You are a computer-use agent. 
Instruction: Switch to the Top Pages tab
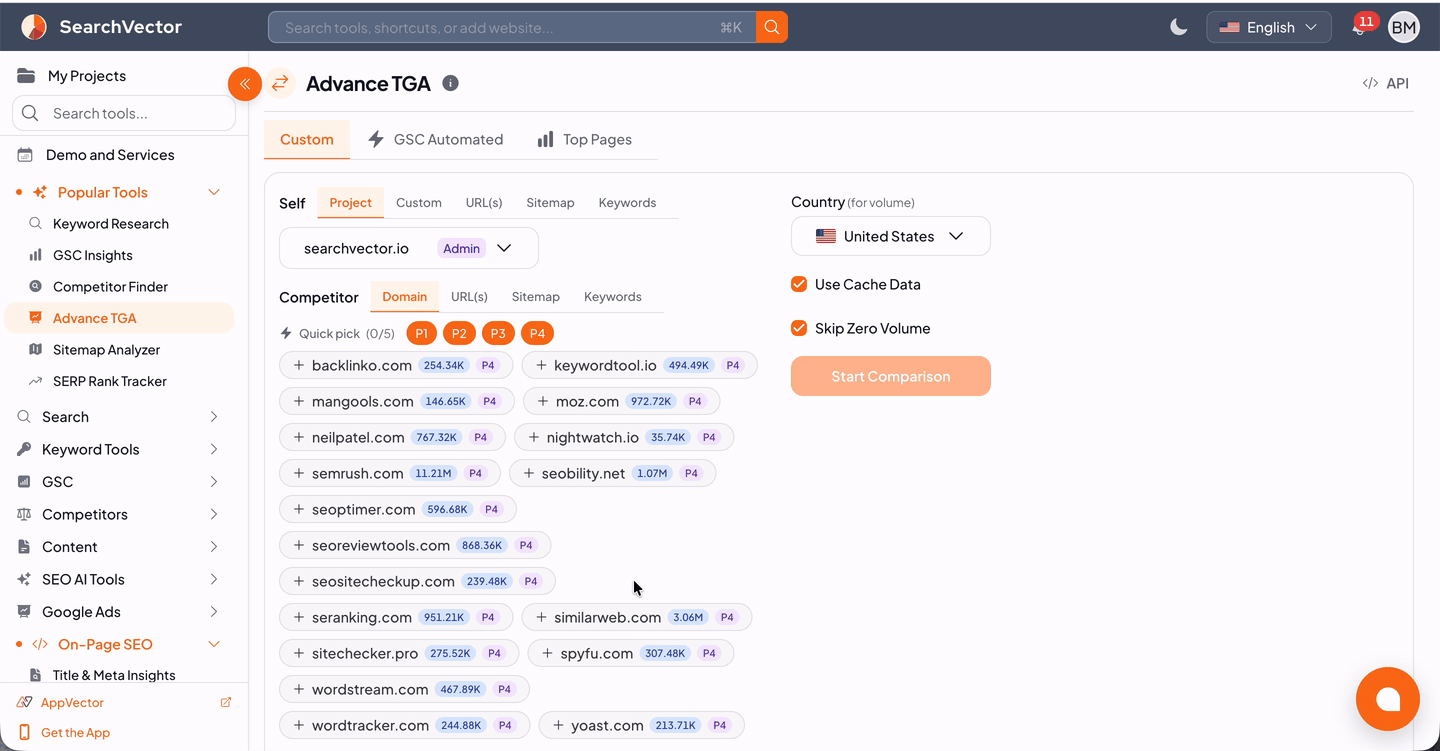point(584,139)
